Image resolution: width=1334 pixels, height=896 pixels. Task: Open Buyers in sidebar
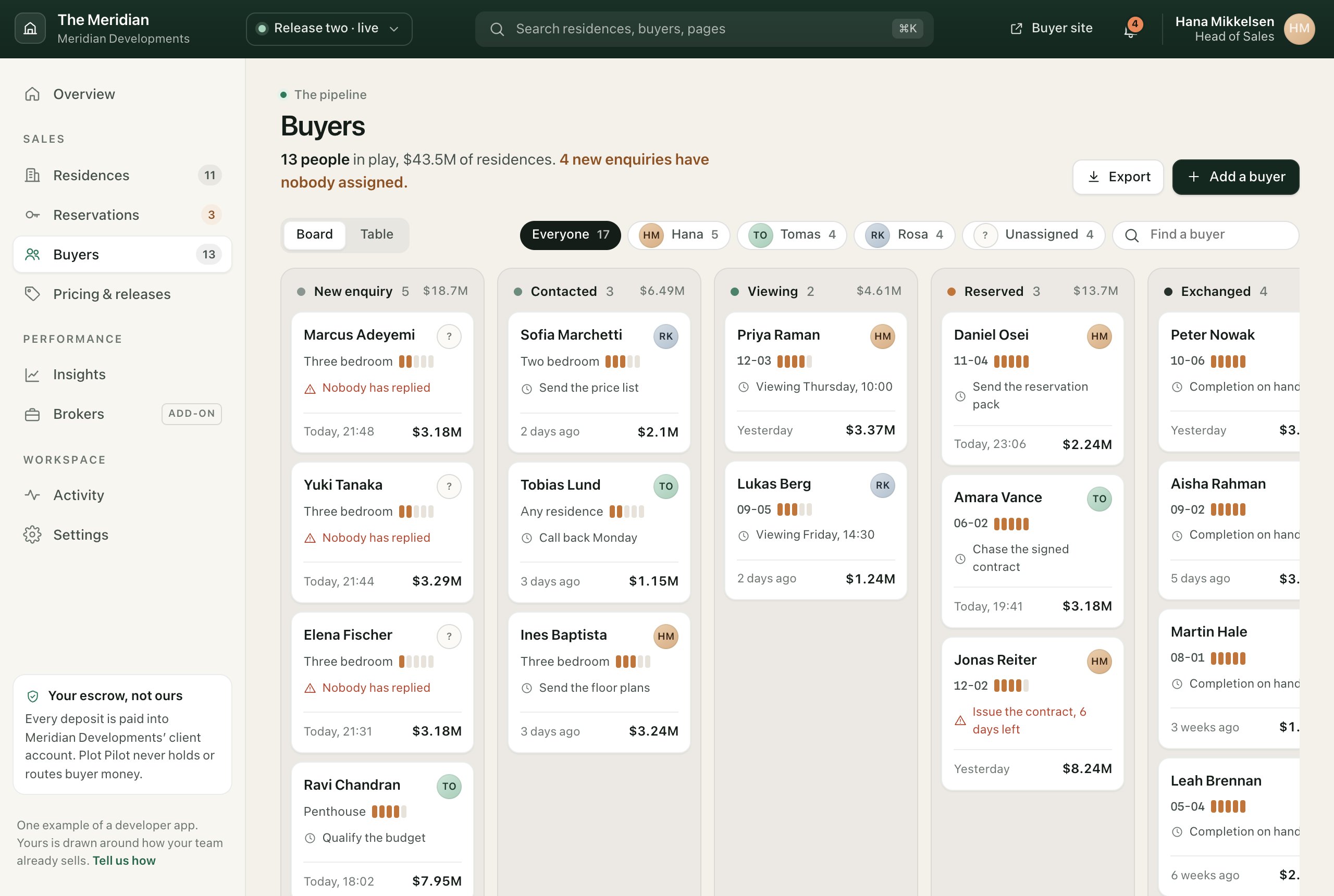pos(122,254)
